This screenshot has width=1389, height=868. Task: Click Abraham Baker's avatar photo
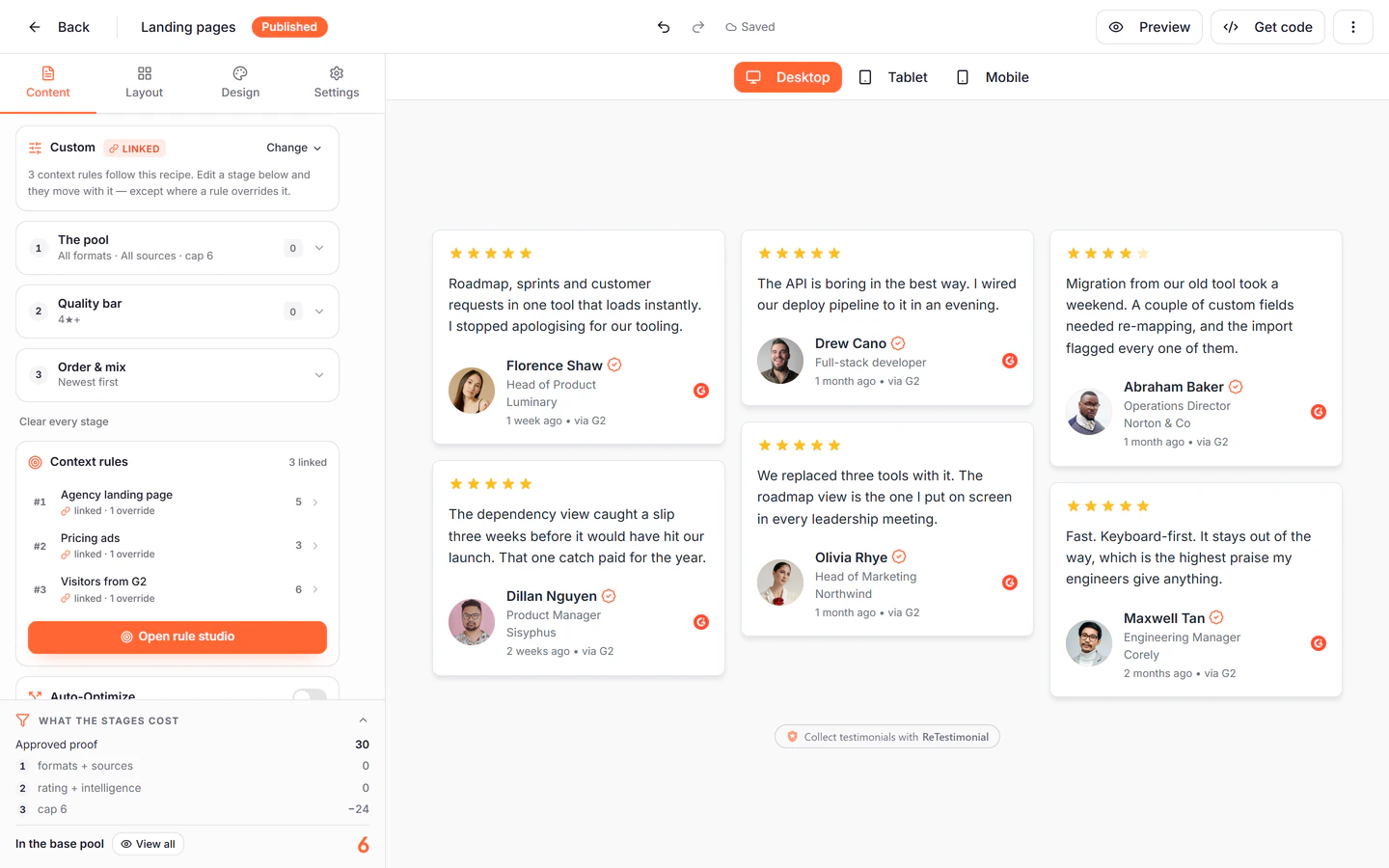[x=1089, y=412]
